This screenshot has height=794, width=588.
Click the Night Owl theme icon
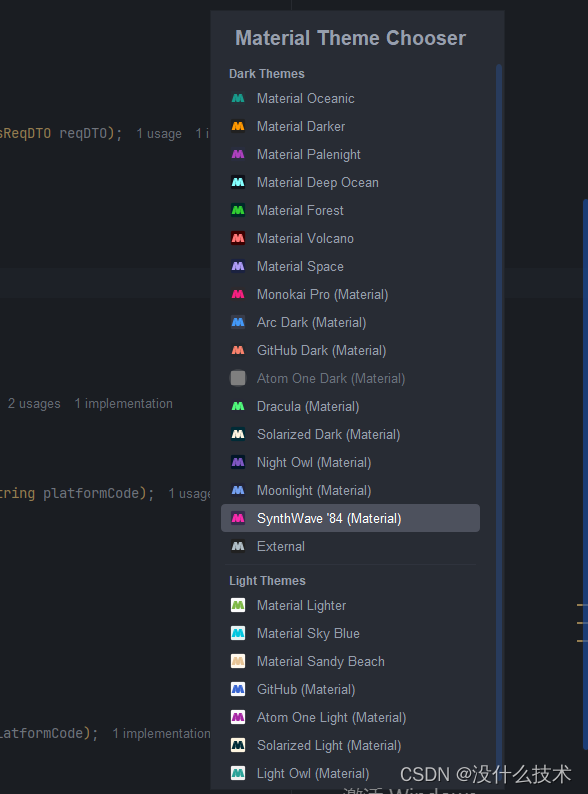(x=238, y=462)
